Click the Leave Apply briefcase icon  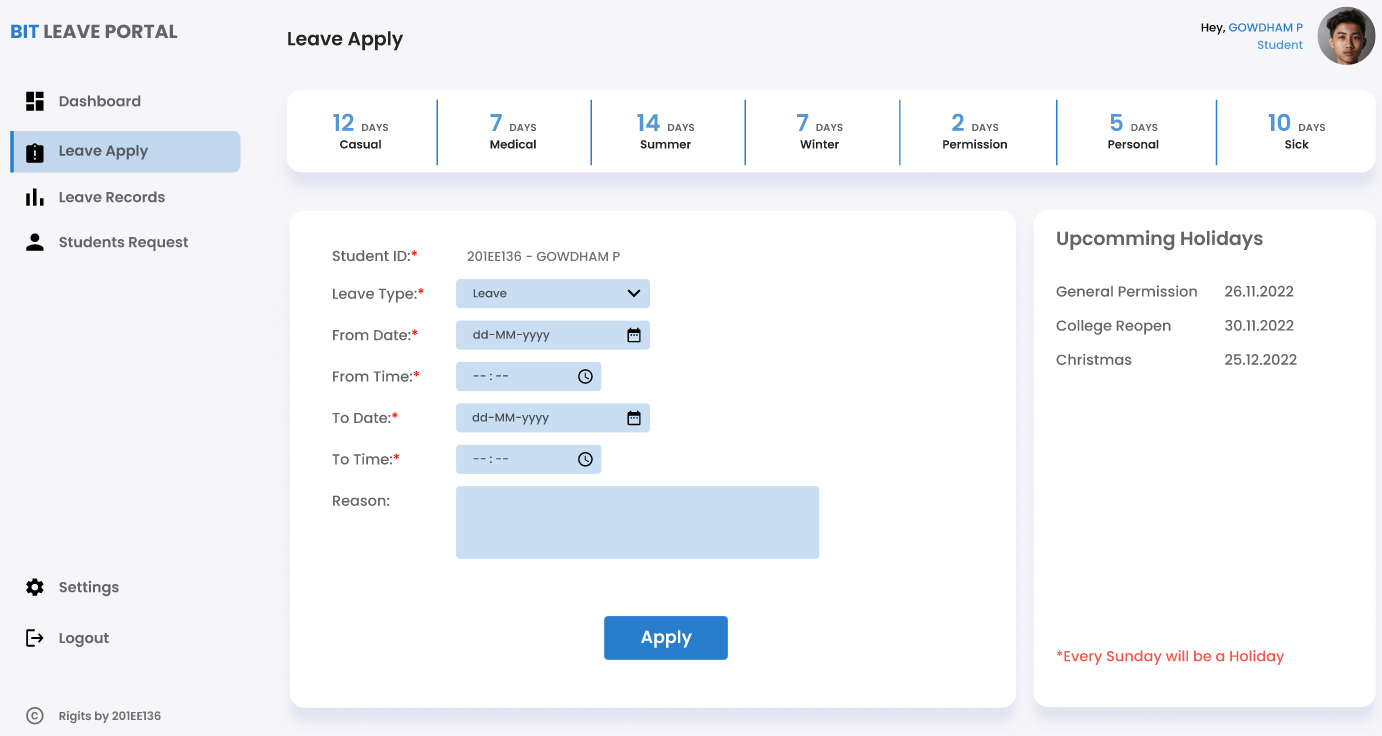(35, 151)
